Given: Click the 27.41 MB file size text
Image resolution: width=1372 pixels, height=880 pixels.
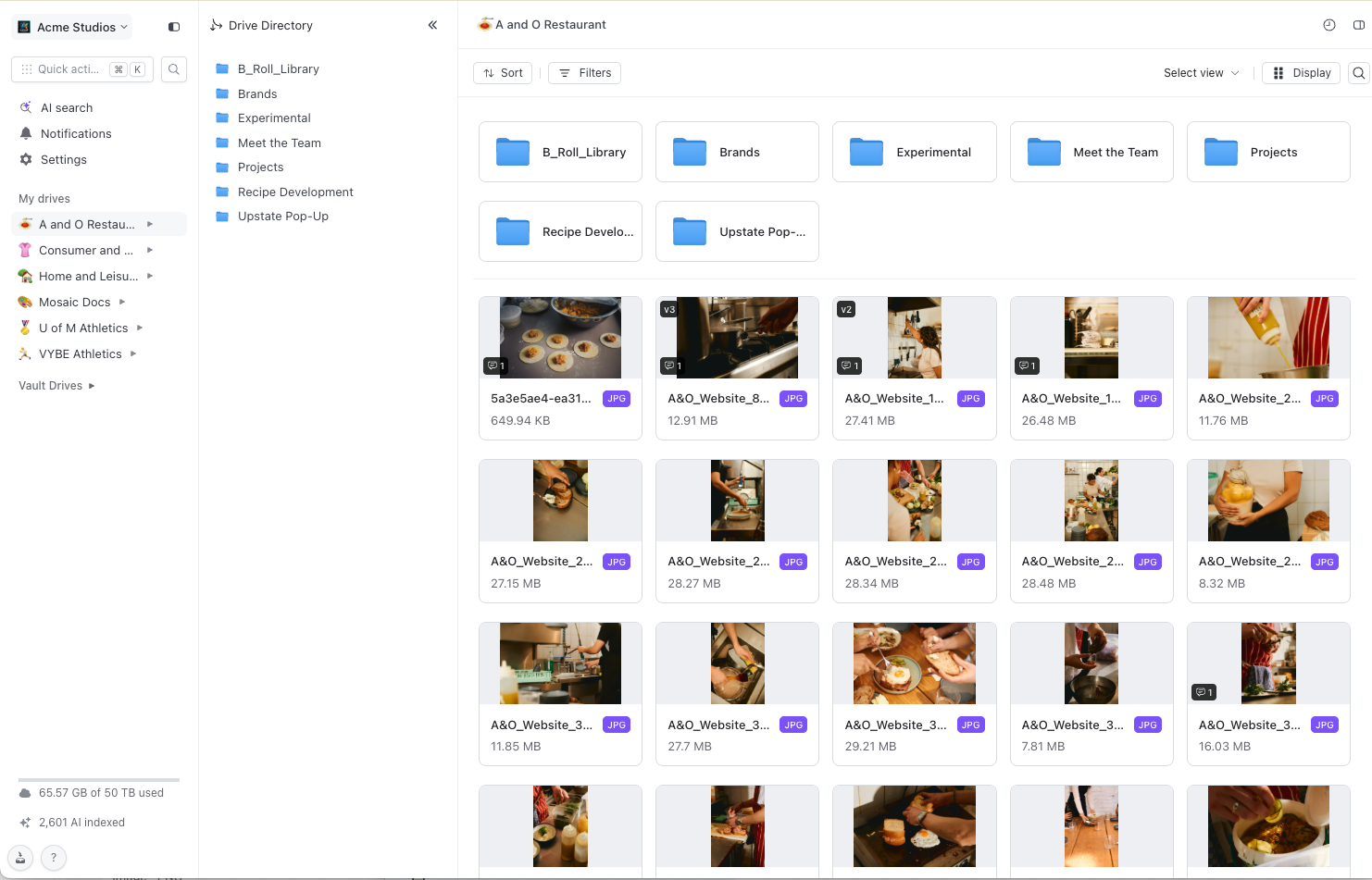Looking at the screenshot, I should coord(870,421).
